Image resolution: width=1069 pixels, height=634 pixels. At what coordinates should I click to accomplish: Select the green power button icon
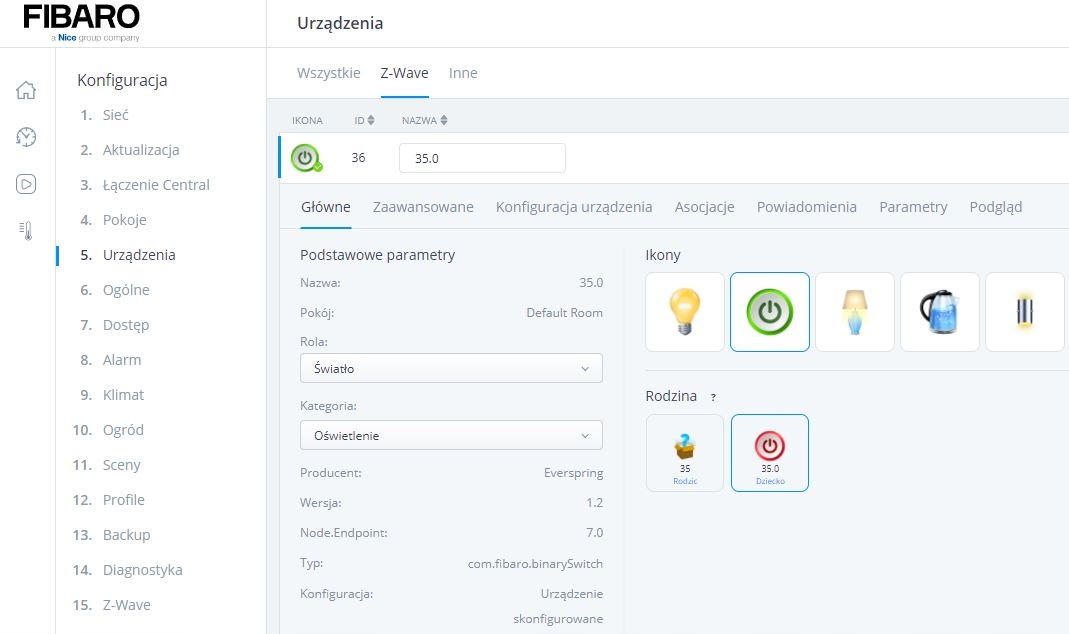[770, 312]
